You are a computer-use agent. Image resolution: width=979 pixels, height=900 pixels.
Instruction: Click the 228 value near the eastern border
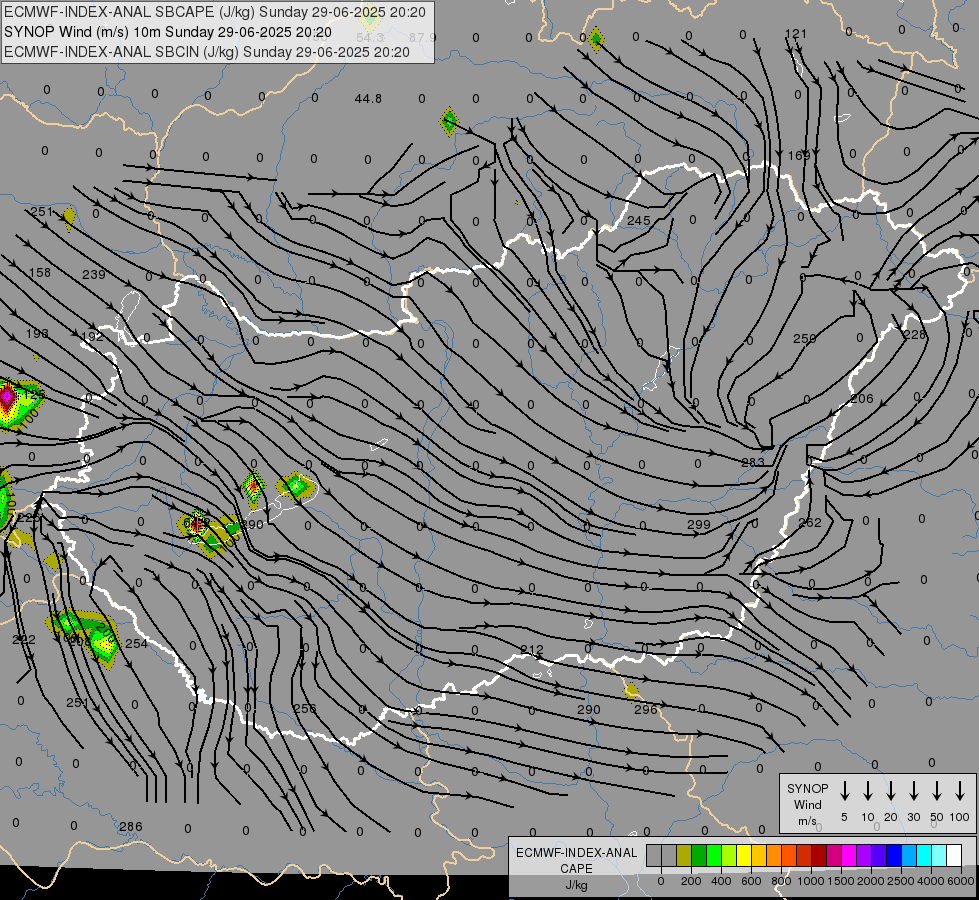tap(915, 335)
